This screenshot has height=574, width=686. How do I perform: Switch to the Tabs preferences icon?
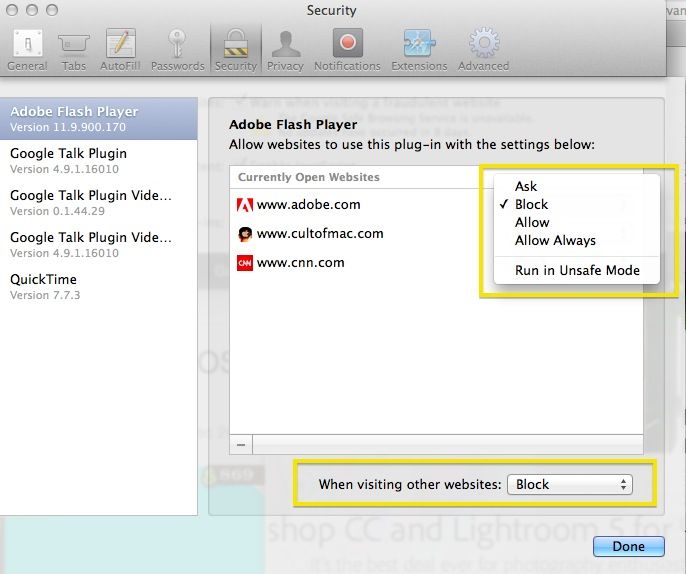[74, 49]
